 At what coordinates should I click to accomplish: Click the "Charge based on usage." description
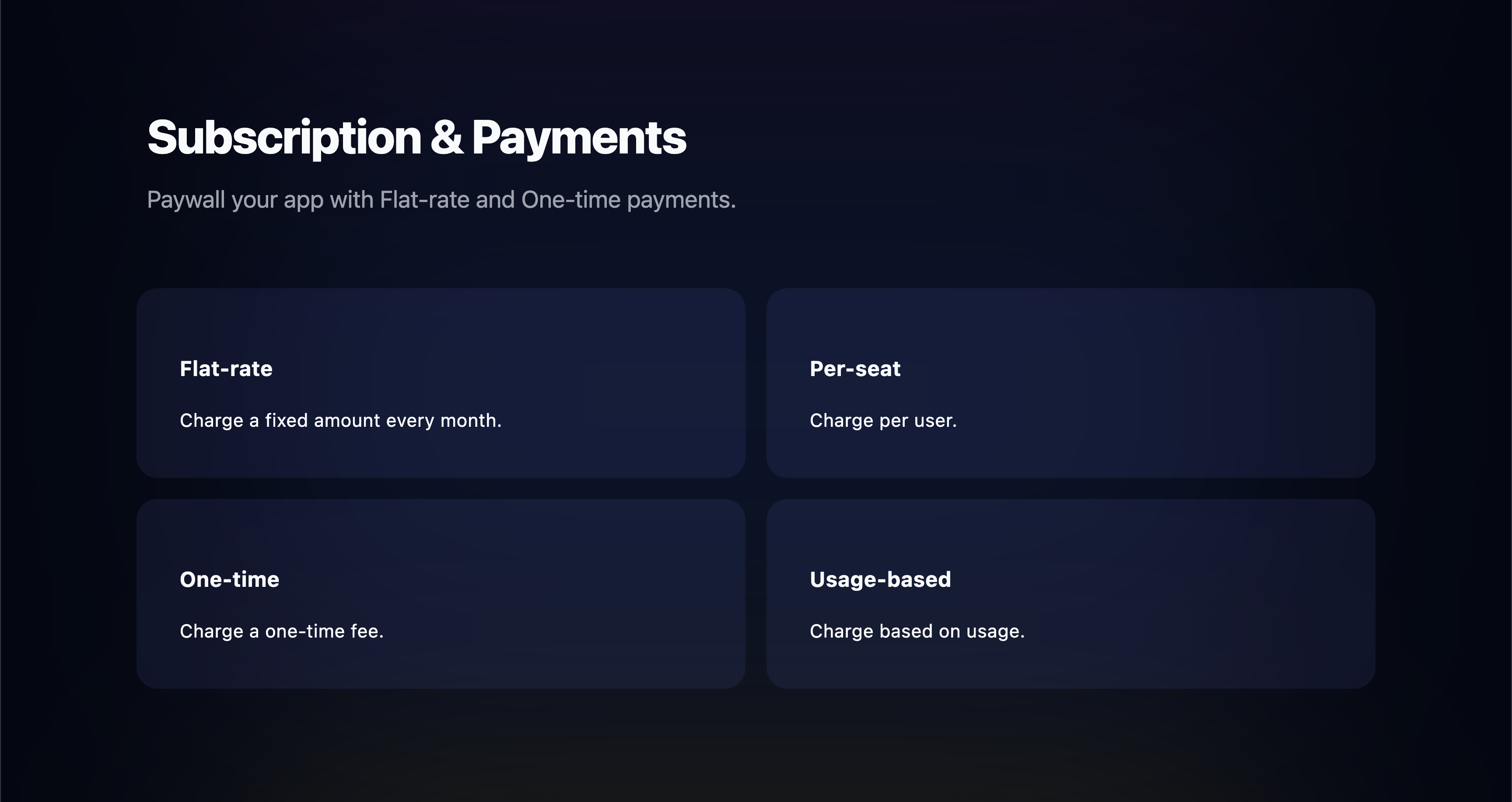pos(917,631)
